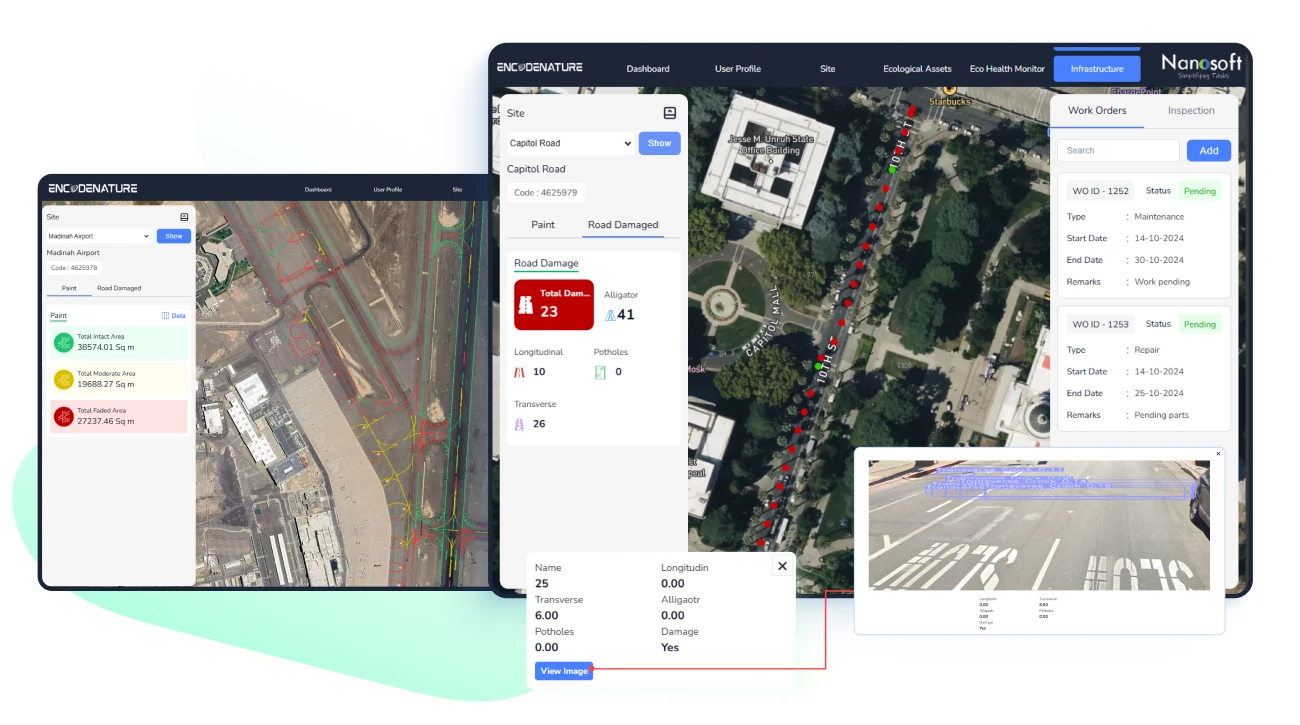Click the Add button in Work Orders
Viewport: 1300px width, 725px height.
(1208, 150)
